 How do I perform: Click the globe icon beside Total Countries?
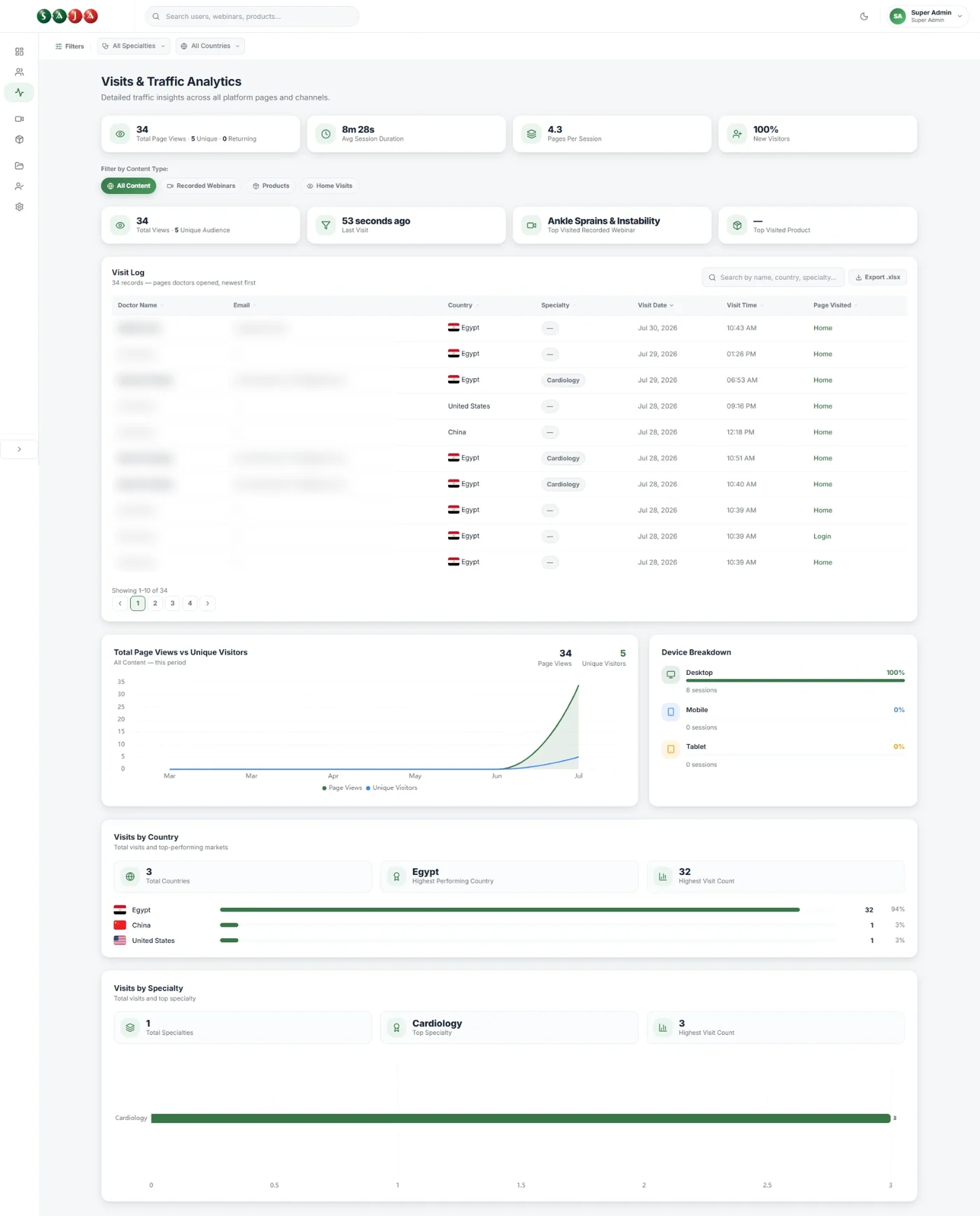coord(130,876)
